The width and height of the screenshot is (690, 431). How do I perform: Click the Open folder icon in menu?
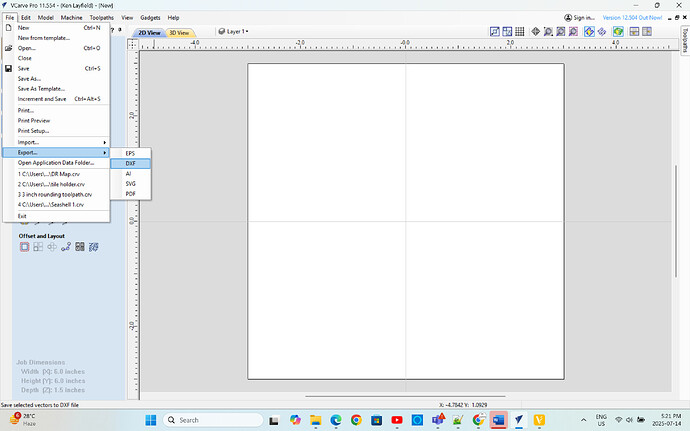point(8,48)
